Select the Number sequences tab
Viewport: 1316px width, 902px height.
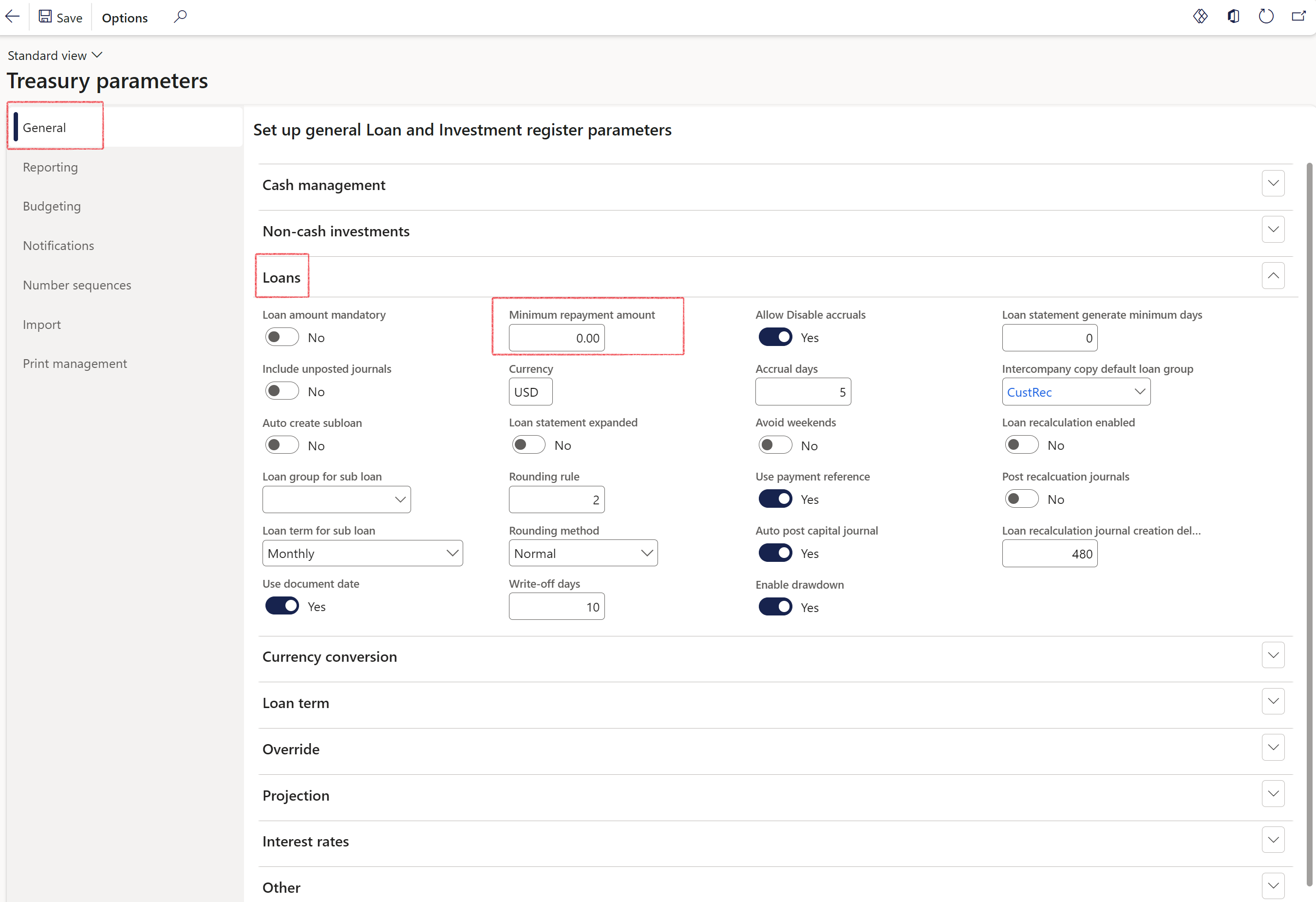(77, 285)
